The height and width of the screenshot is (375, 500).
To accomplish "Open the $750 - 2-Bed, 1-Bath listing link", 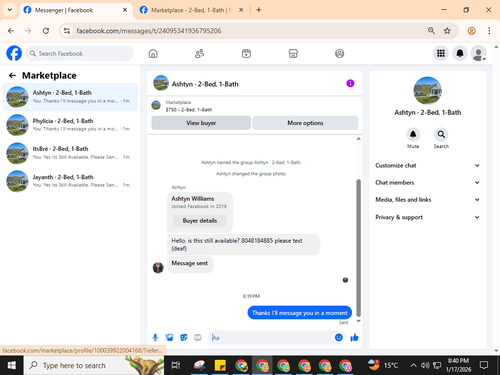I will 189,110.
